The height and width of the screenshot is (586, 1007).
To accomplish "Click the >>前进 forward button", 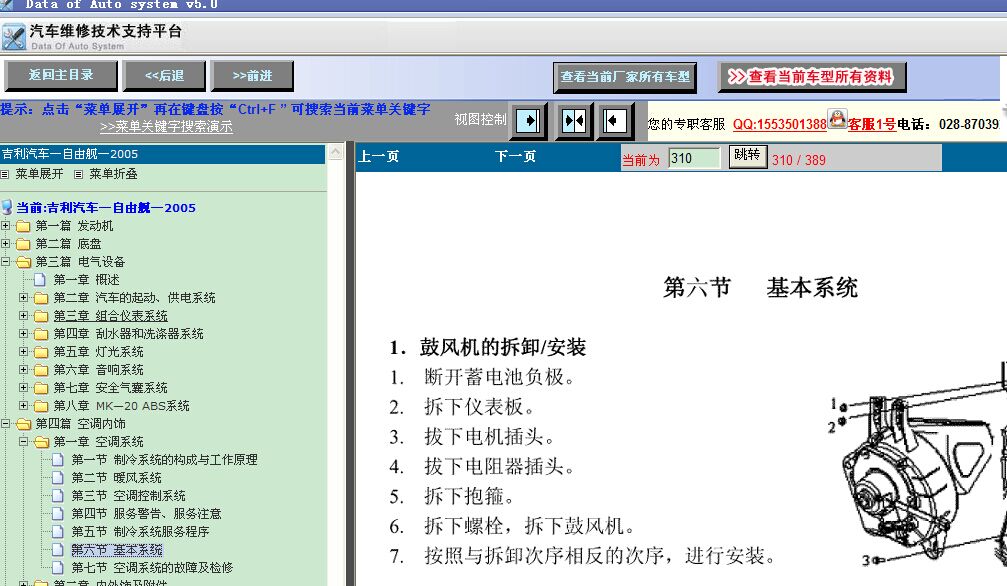I will (x=252, y=76).
